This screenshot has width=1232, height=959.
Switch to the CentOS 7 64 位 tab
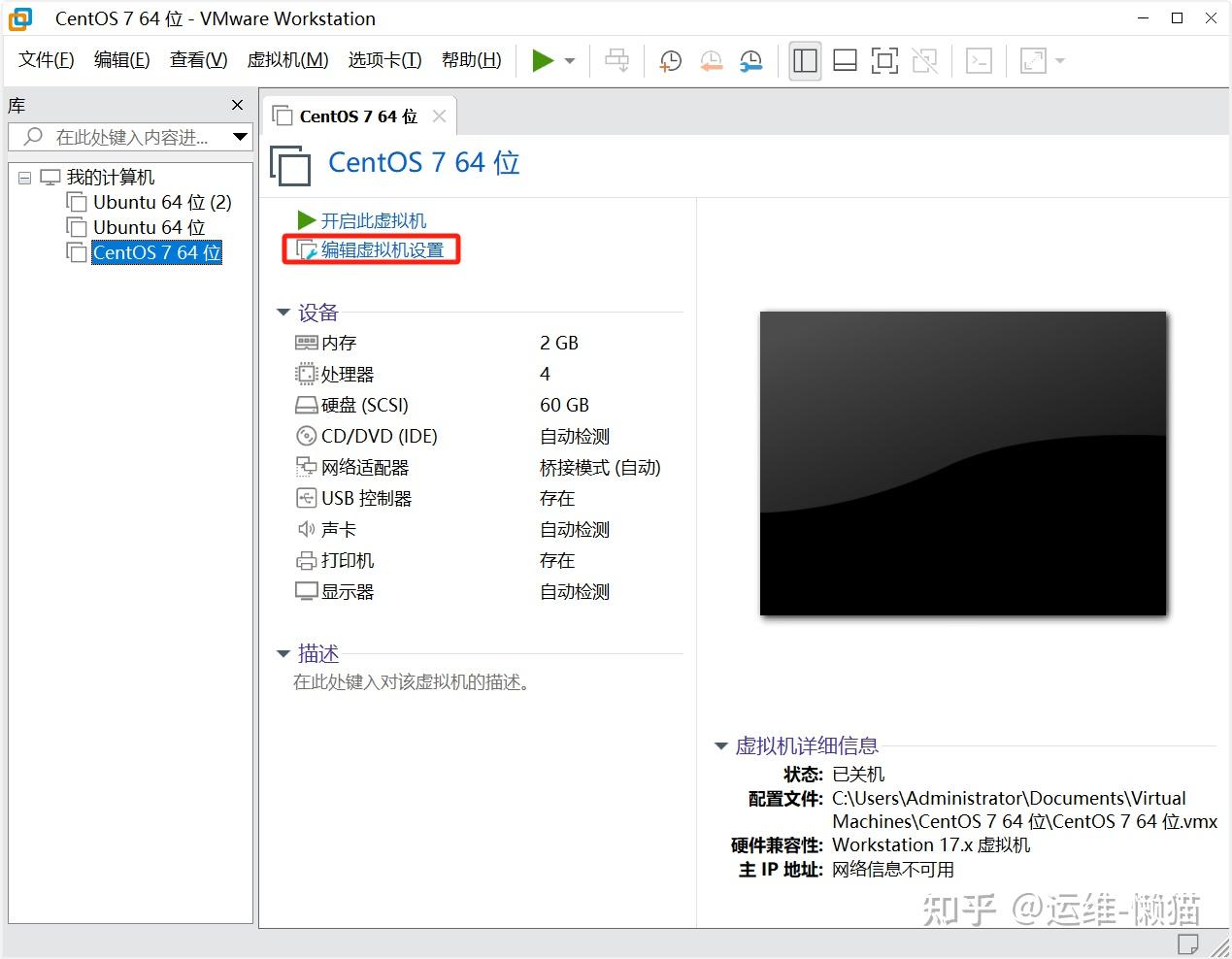[355, 115]
